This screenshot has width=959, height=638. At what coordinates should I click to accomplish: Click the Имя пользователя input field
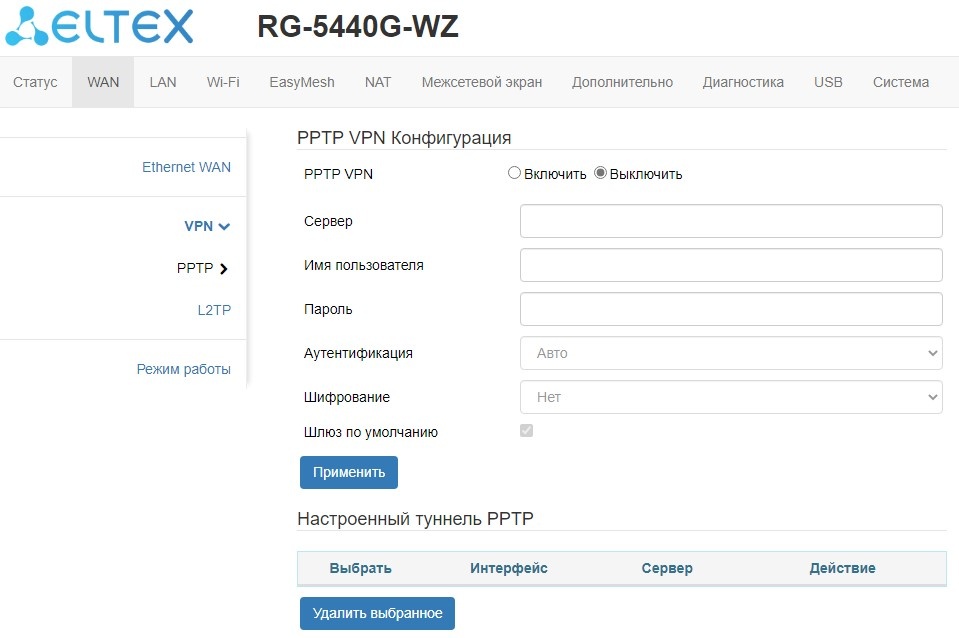(x=731, y=265)
